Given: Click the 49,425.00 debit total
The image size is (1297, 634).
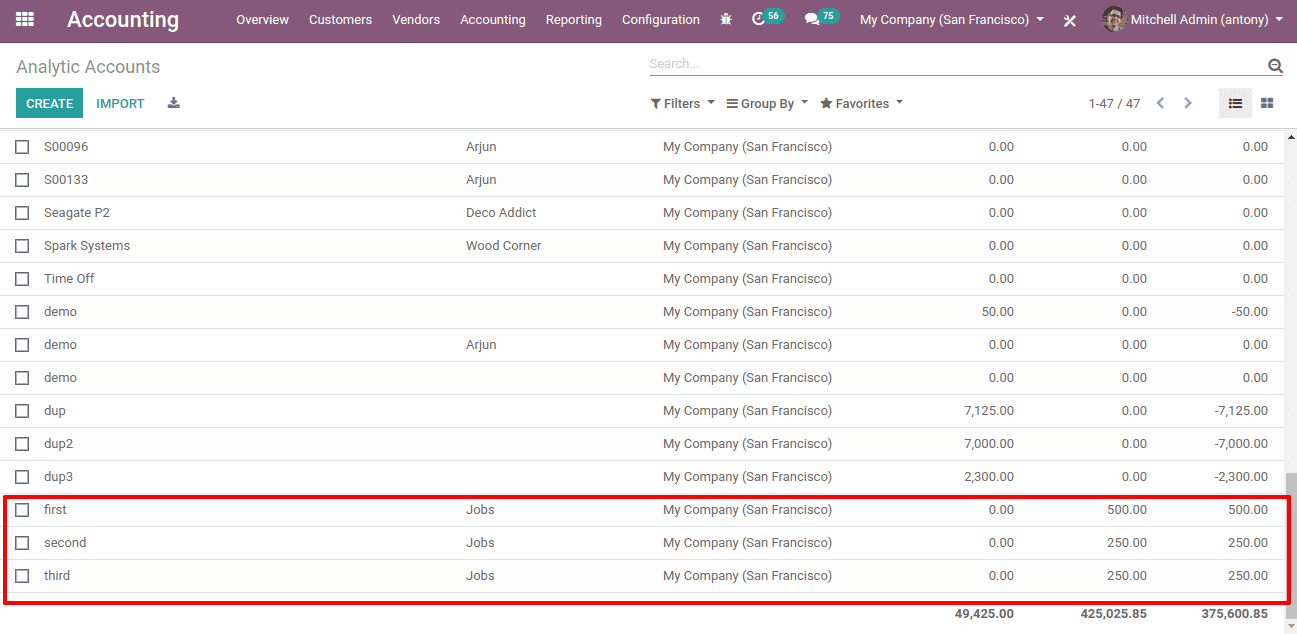Looking at the screenshot, I should [x=984, y=614].
